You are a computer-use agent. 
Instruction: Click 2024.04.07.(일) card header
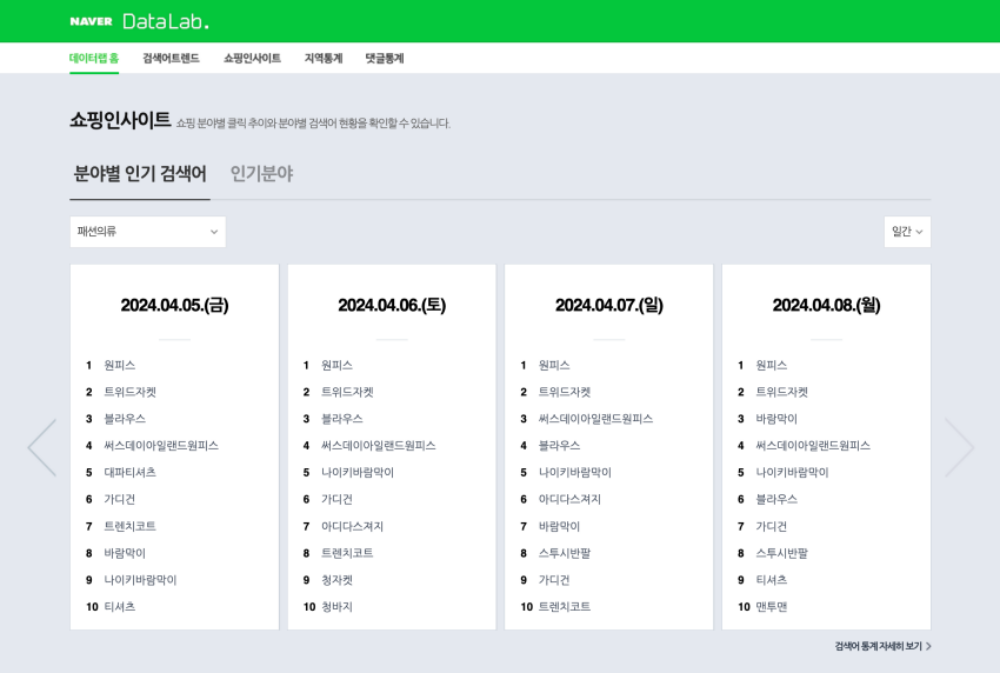pyautogui.click(x=609, y=306)
